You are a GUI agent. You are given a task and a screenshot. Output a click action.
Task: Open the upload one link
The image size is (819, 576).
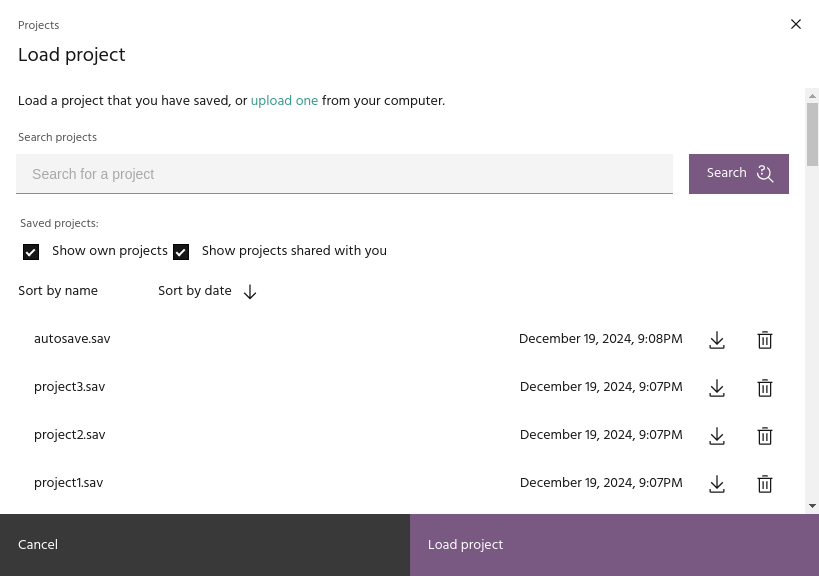[284, 101]
